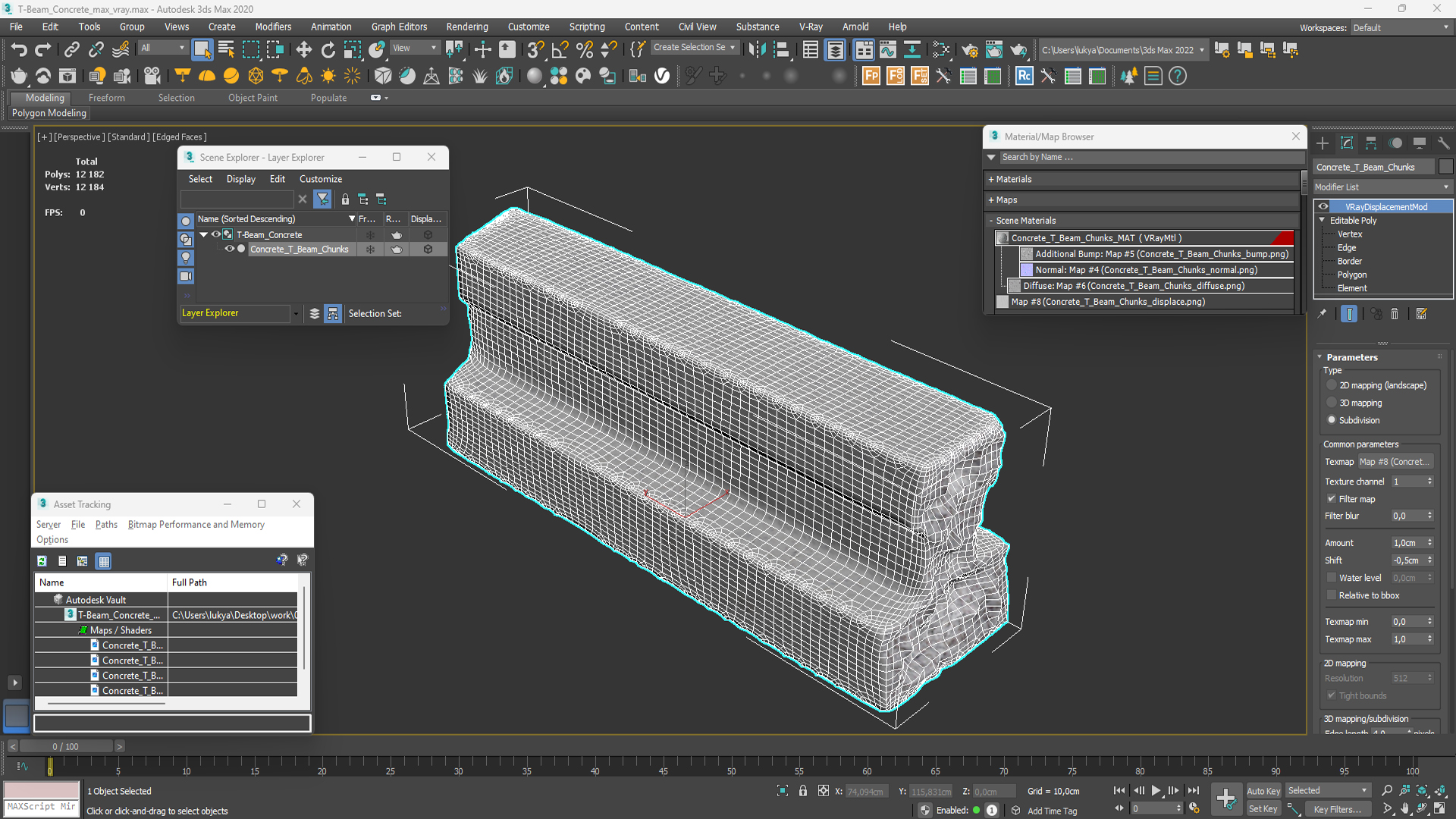Select the Move transform tool
This screenshot has width=1456, height=819.
pos(303,50)
